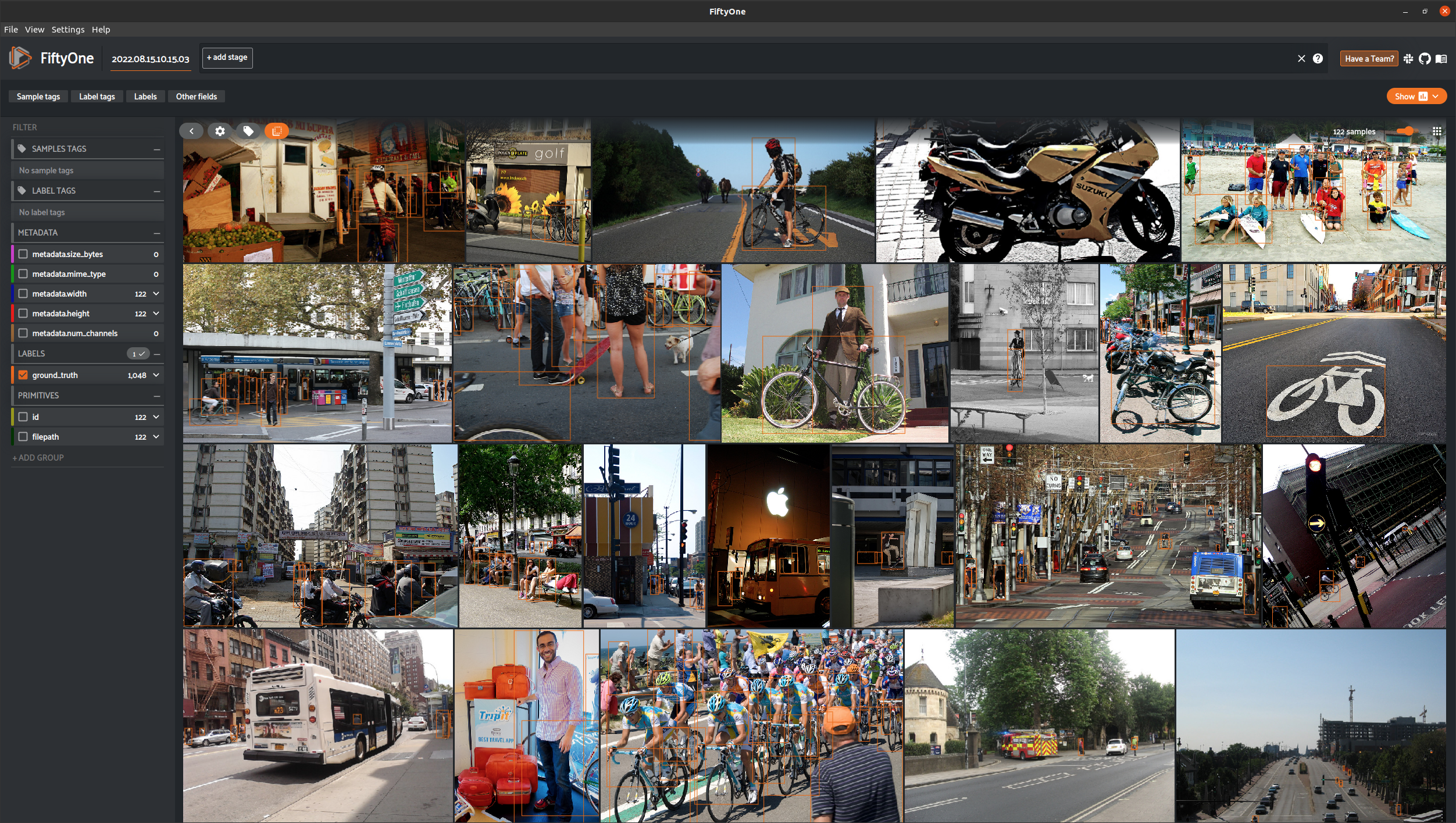
Task: Open the Slack community icon
Action: click(1408, 58)
